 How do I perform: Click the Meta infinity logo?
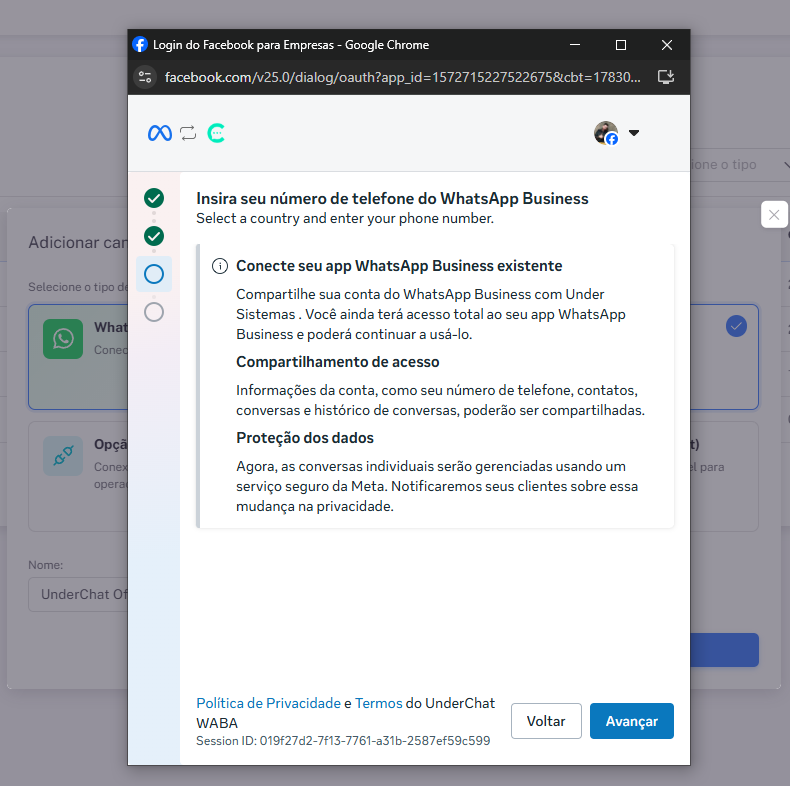pos(160,133)
